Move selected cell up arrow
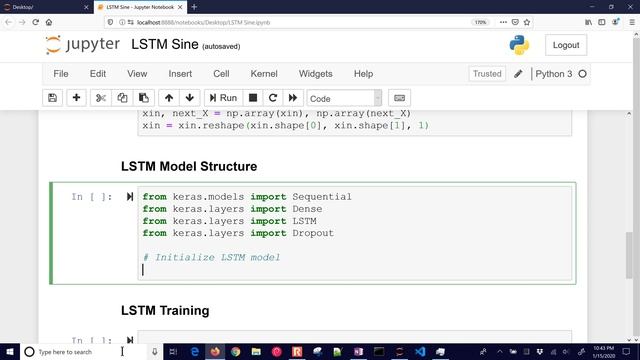Screen dimensions: 640x360 pos(169,98)
